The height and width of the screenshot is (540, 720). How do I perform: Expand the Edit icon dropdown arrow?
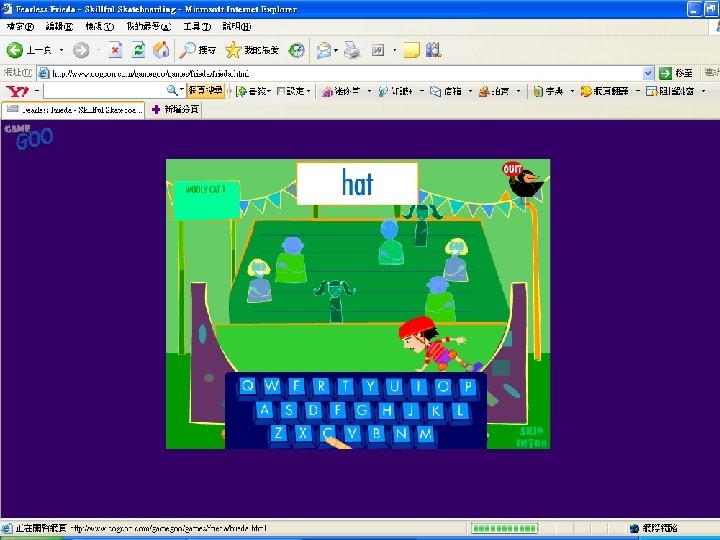[x=394, y=50]
